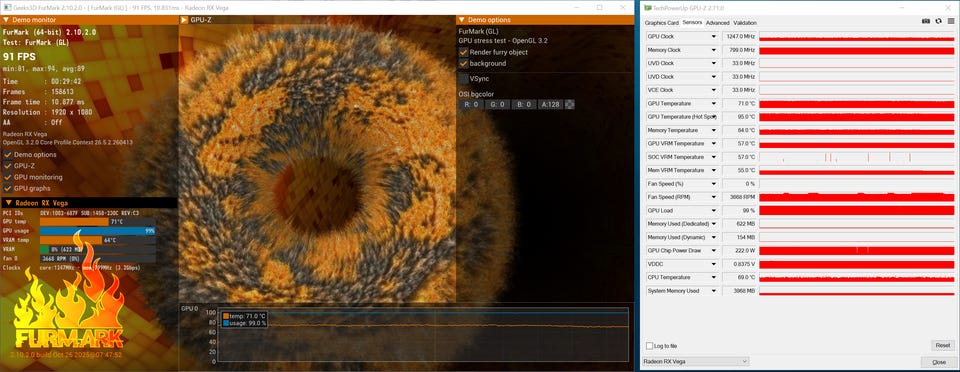Open GPU Load sensor dropdown
The image size is (960, 372).
pos(713,210)
